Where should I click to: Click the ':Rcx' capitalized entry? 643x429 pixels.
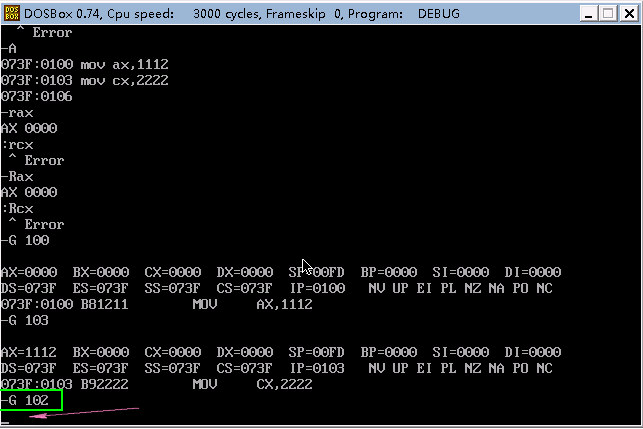(x=17, y=209)
